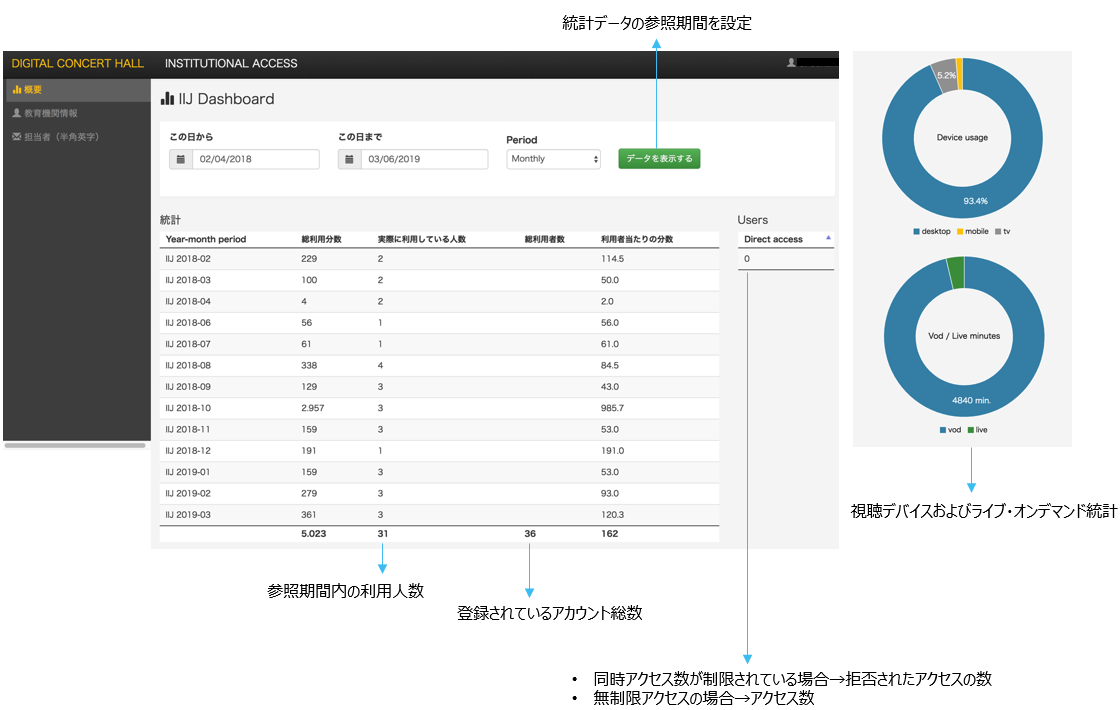The height and width of the screenshot is (710, 1120).
Task: Sort by Year-month period column header
Action: click(x=206, y=240)
